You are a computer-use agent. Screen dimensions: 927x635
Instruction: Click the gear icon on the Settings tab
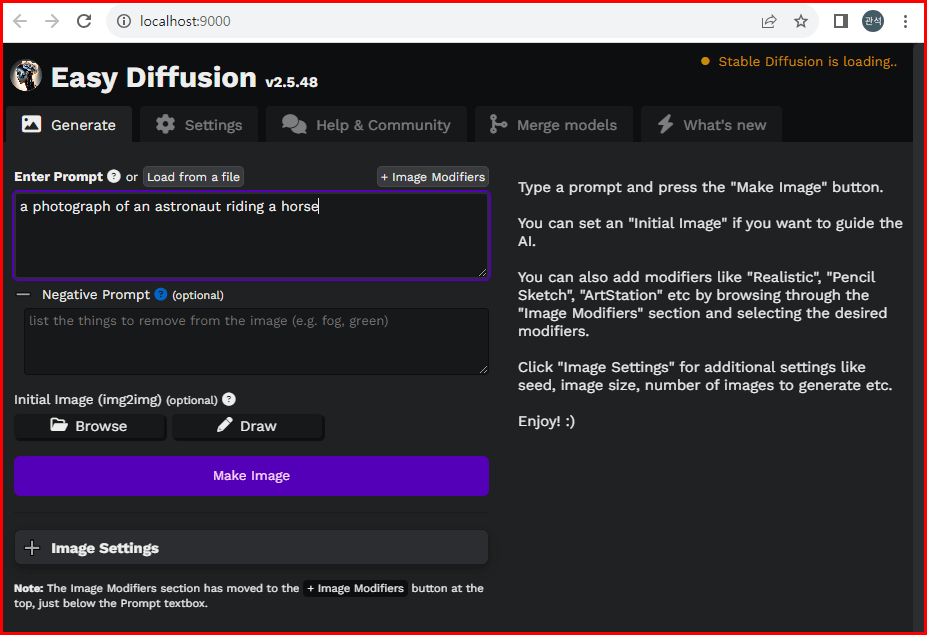[166, 124]
